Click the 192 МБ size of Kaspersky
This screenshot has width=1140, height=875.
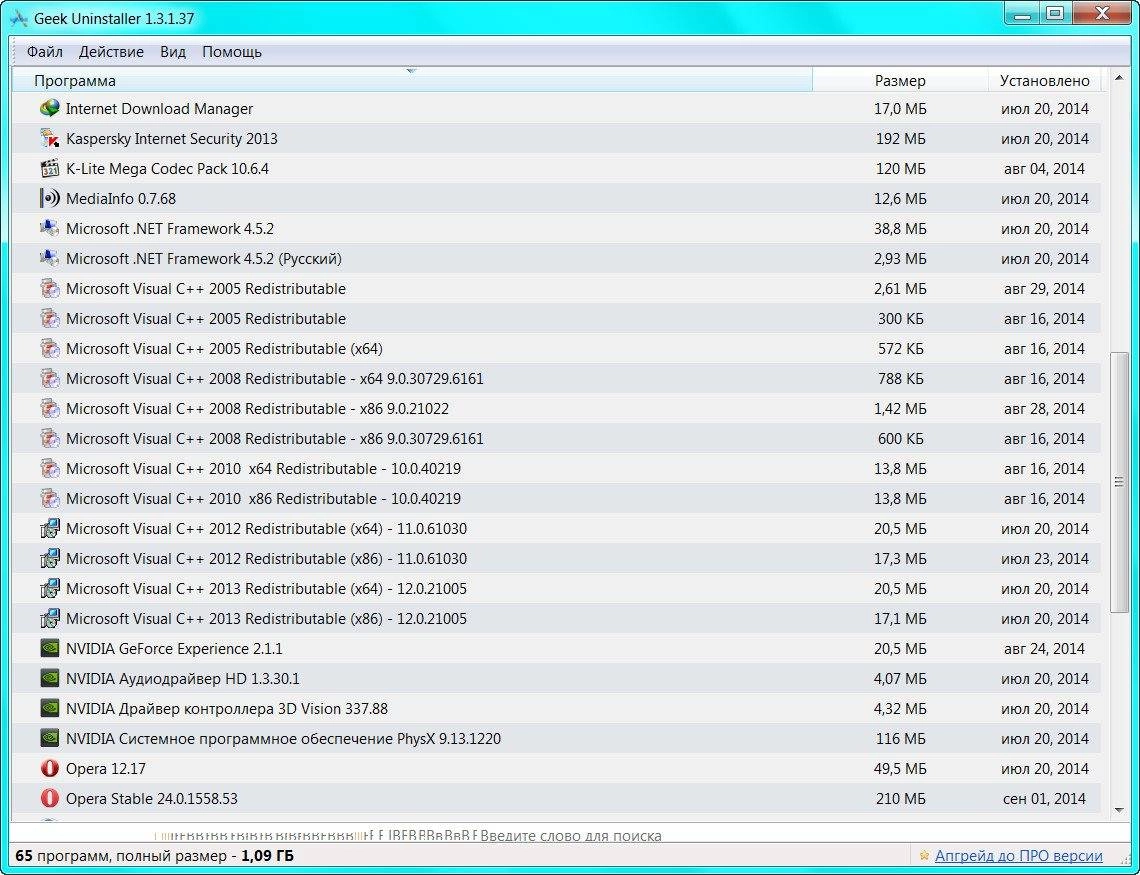pos(901,138)
